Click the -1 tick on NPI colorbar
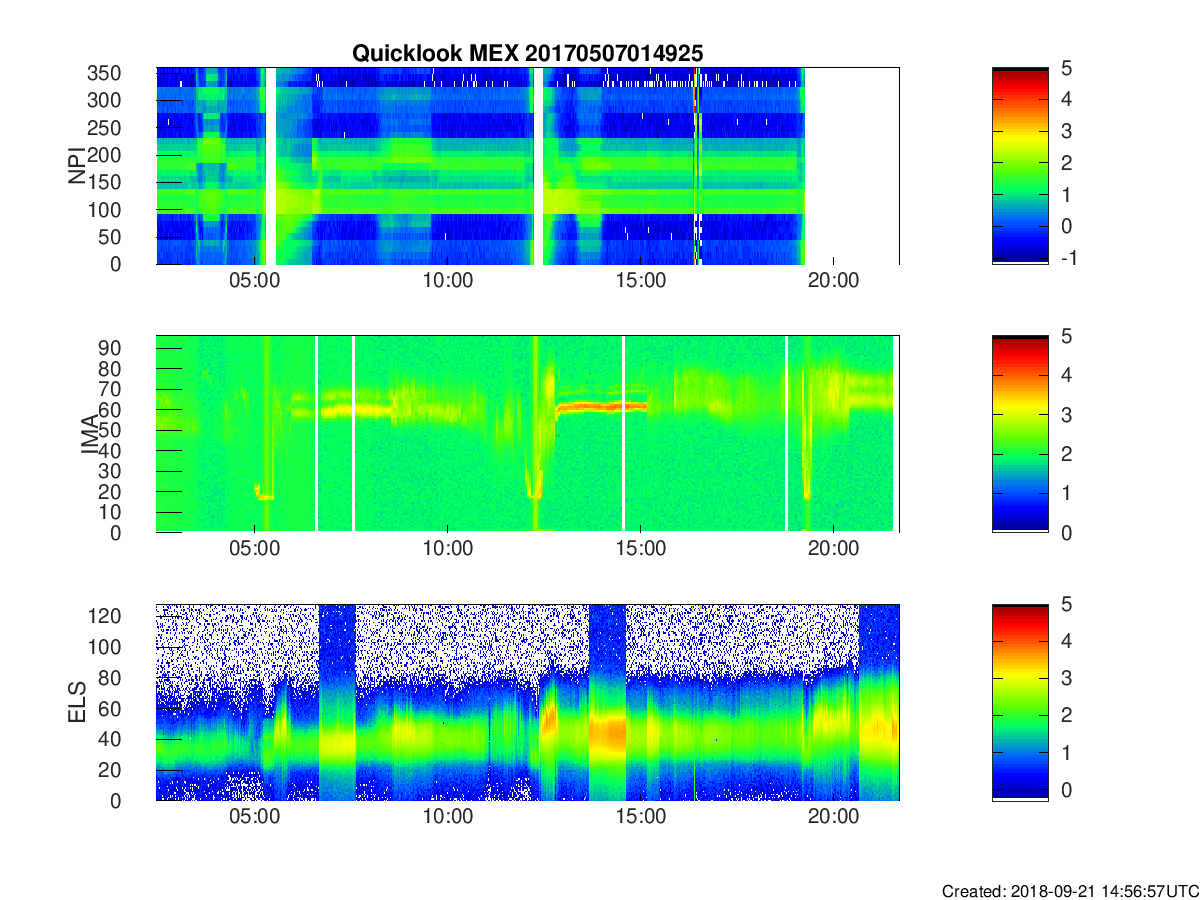The height and width of the screenshot is (900, 1200). (x=1071, y=258)
